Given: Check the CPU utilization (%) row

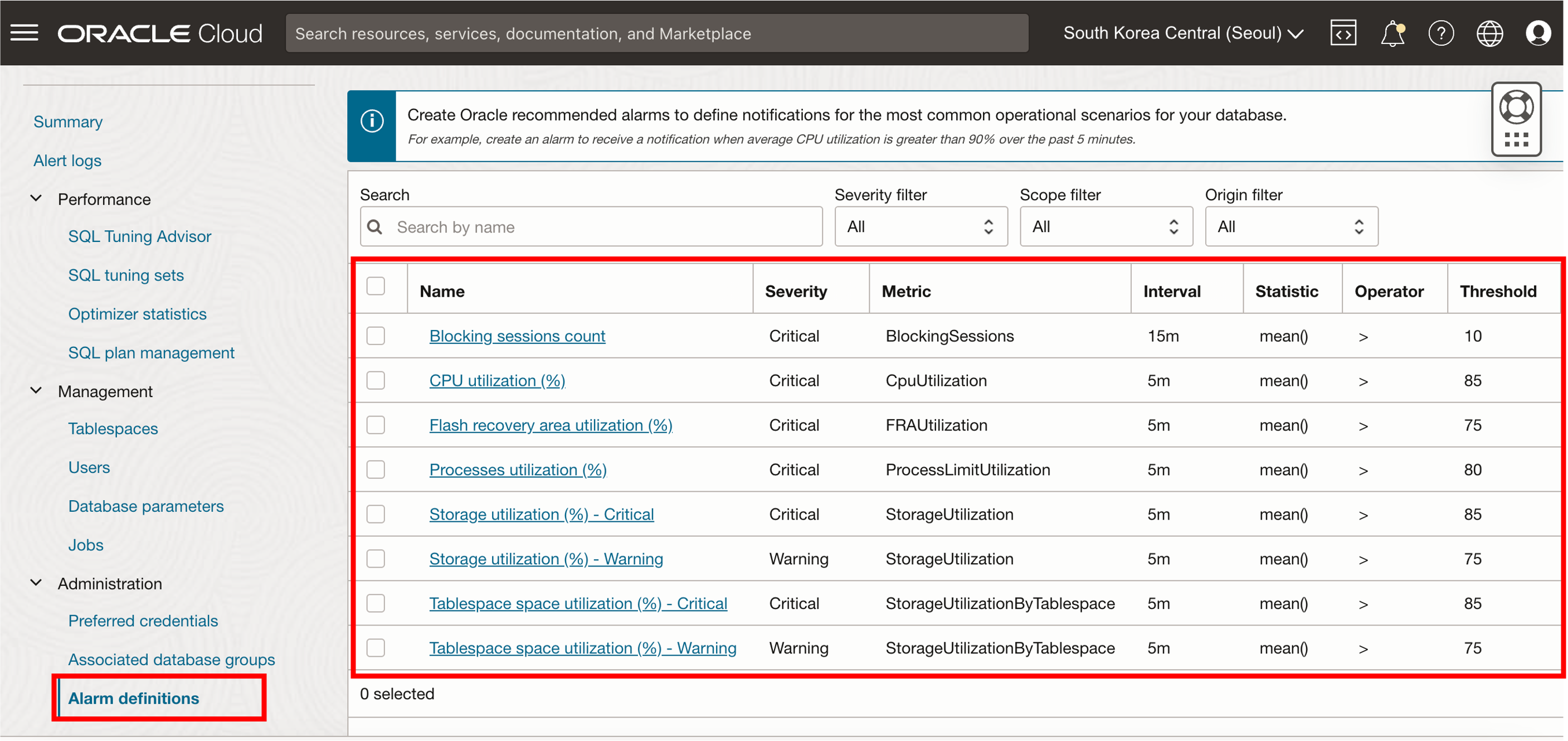Looking at the screenshot, I should (x=376, y=381).
